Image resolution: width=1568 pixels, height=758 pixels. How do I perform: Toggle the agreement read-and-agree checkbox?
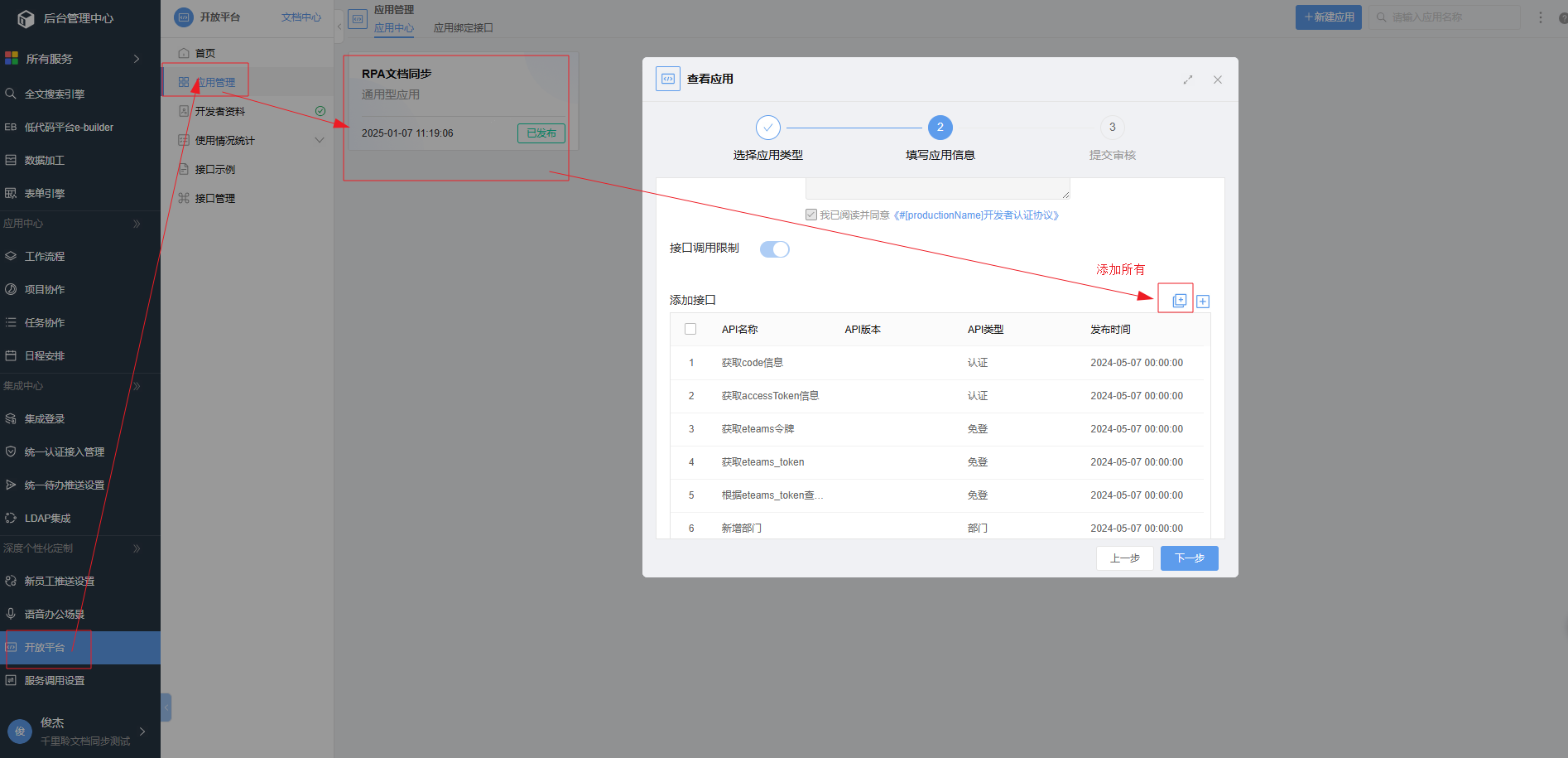tap(811, 215)
